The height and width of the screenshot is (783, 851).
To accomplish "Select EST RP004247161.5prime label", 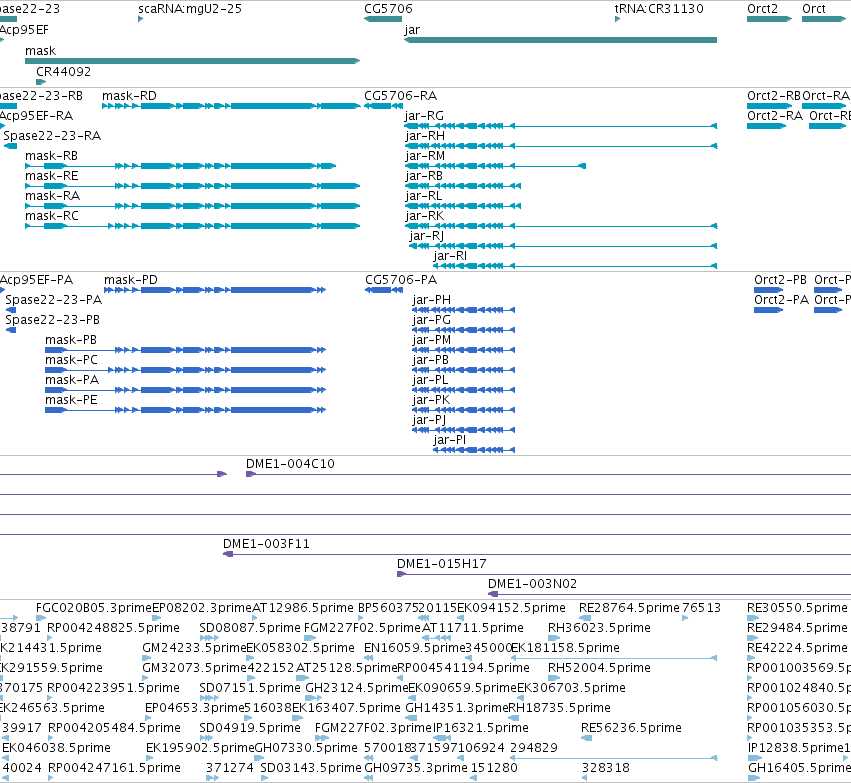I will [x=115, y=768].
